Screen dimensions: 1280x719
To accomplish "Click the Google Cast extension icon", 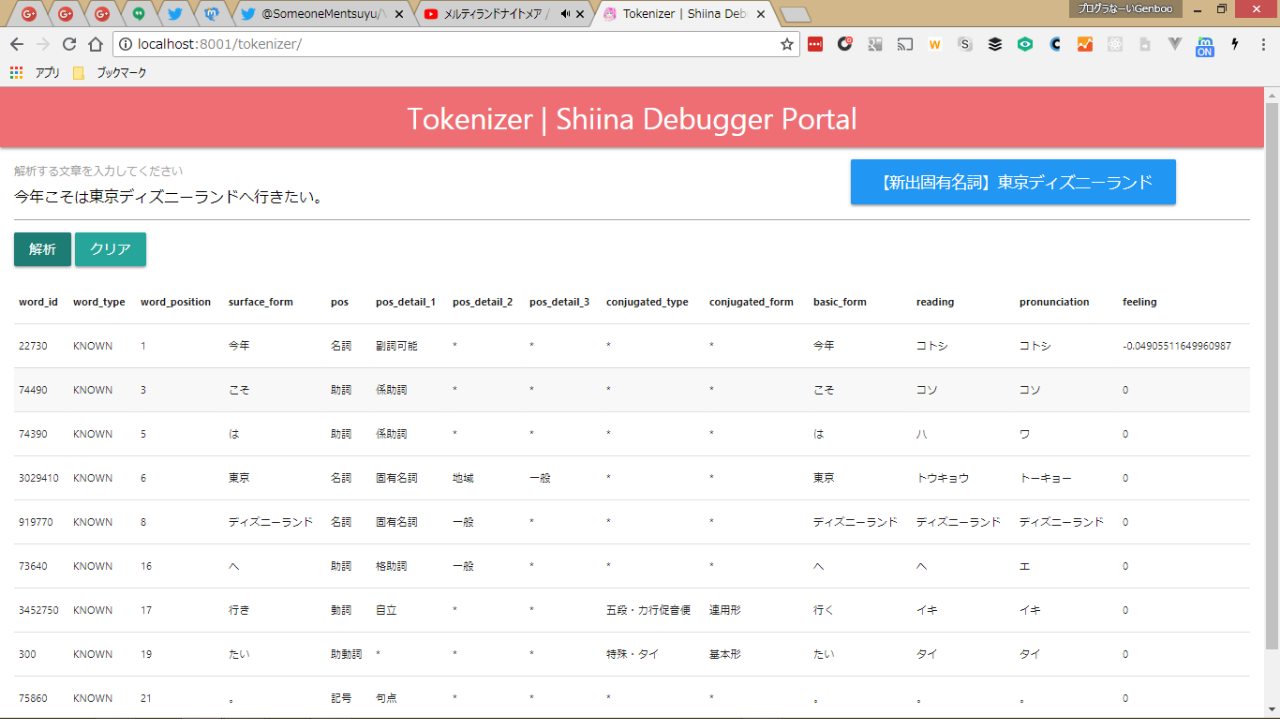I will tap(905, 44).
